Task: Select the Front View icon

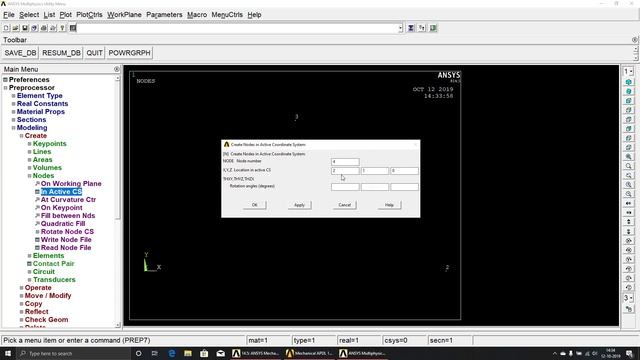Action: coord(629,101)
